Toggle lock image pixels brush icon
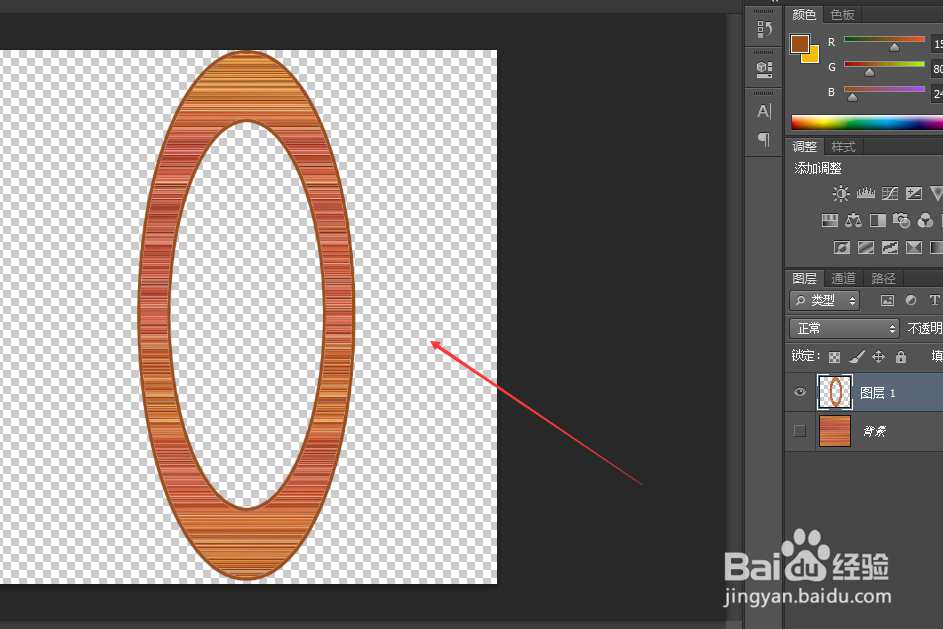The width and height of the screenshot is (943, 629). click(856, 357)
